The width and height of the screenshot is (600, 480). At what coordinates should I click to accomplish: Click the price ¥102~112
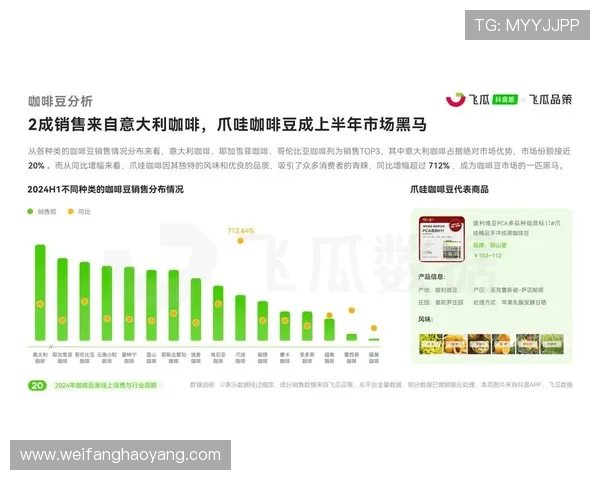[488, 256]
